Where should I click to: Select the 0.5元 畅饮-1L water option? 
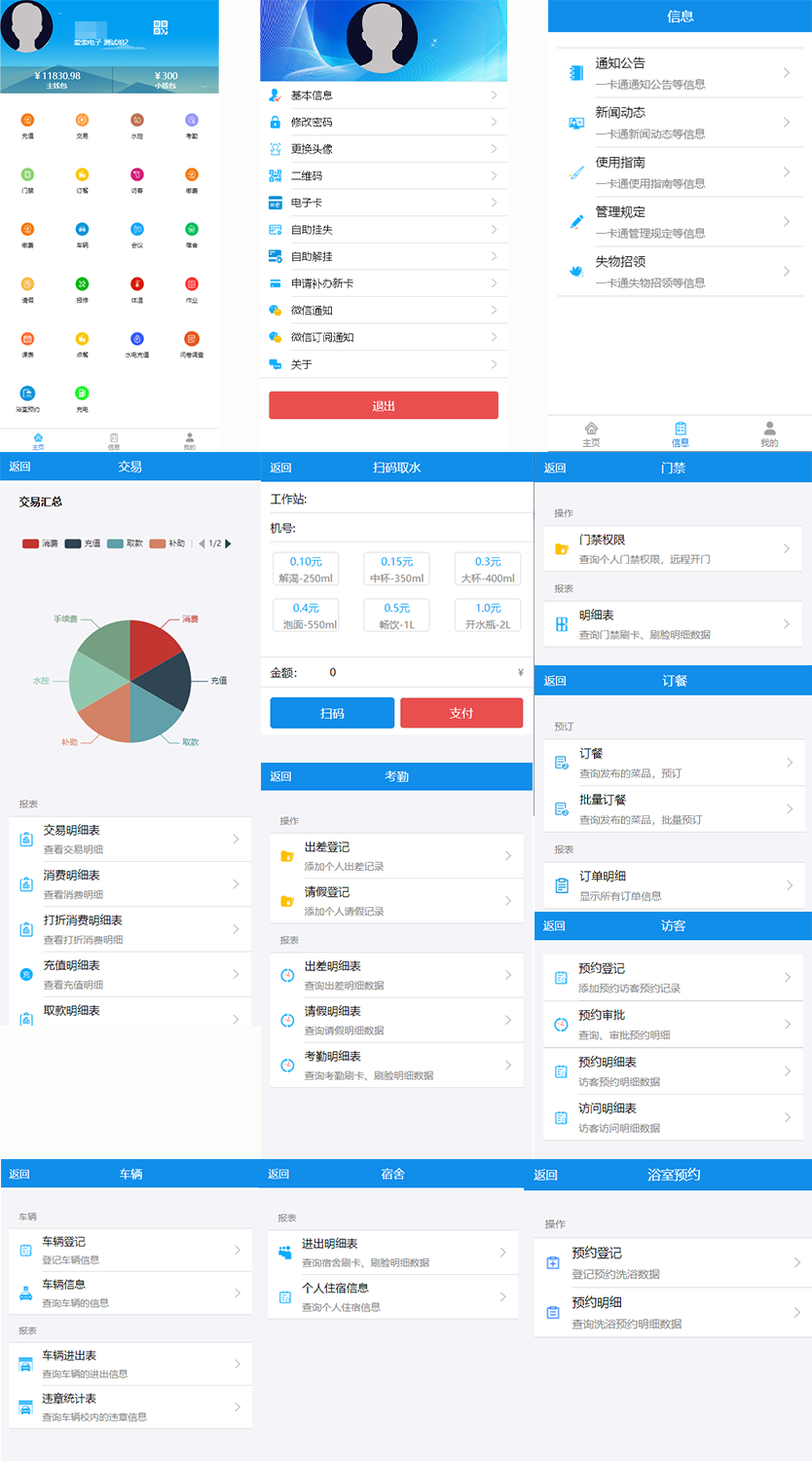[x=396, y=615]
